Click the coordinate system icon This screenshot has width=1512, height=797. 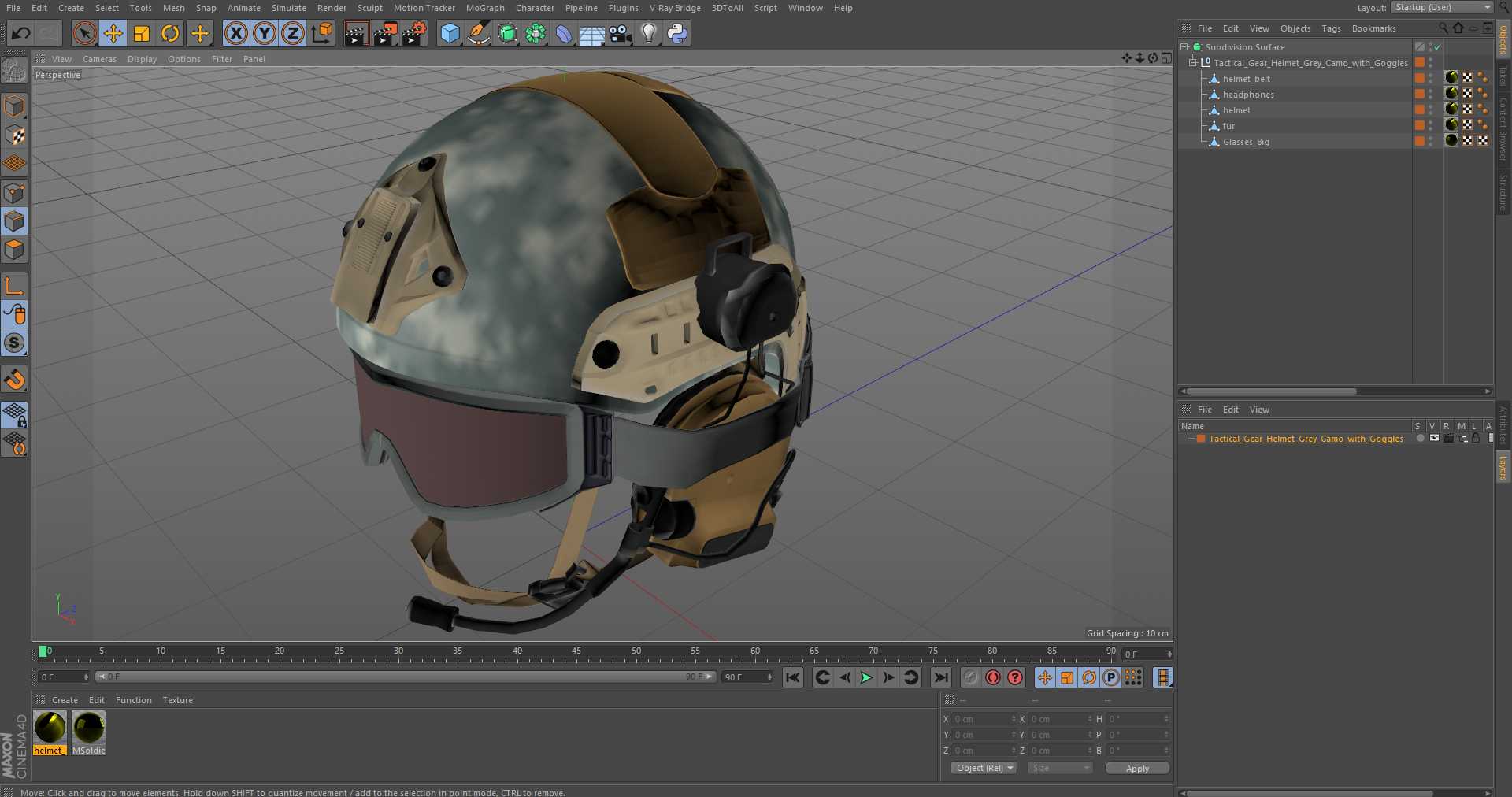322,33
